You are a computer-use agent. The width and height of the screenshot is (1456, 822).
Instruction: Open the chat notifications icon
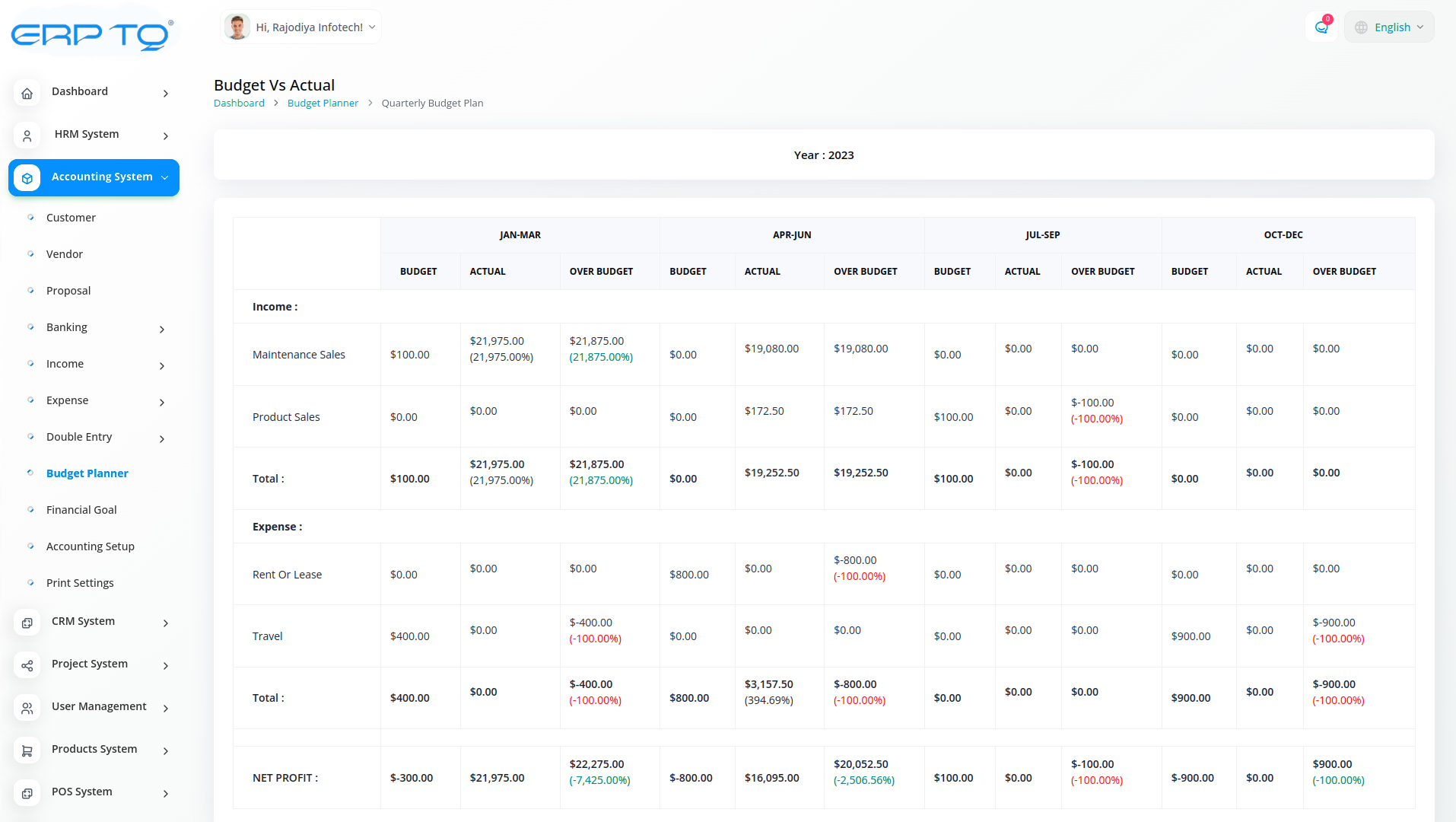click(x=1321, y=27)
